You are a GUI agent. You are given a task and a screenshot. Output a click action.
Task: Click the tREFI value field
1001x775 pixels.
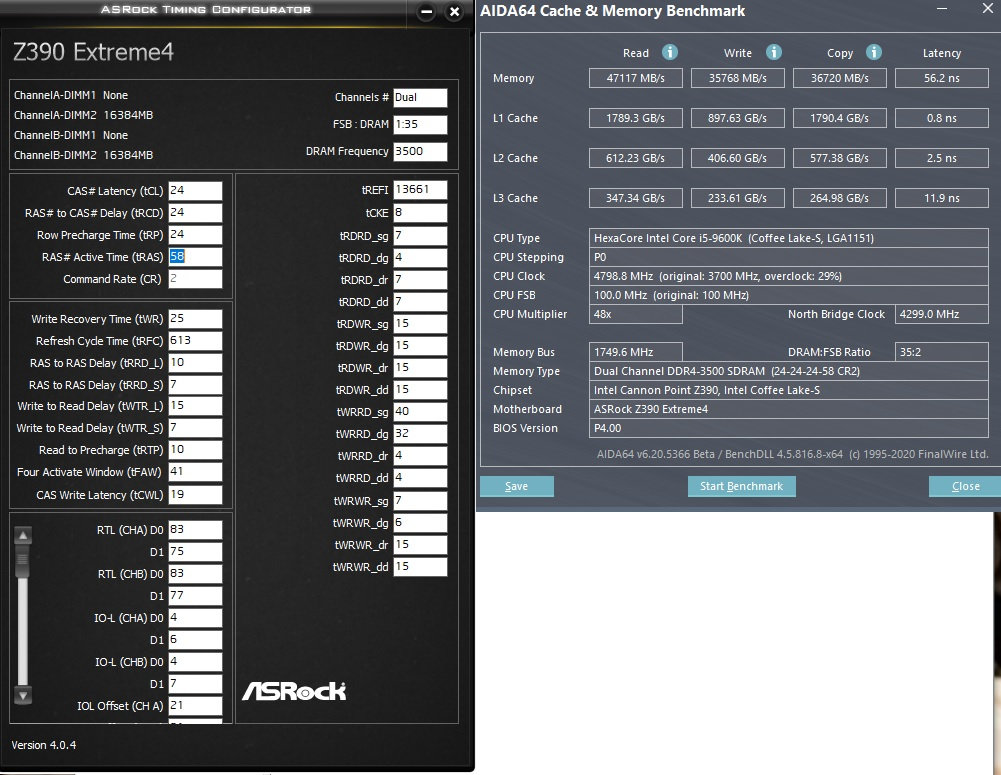(420, 190)
